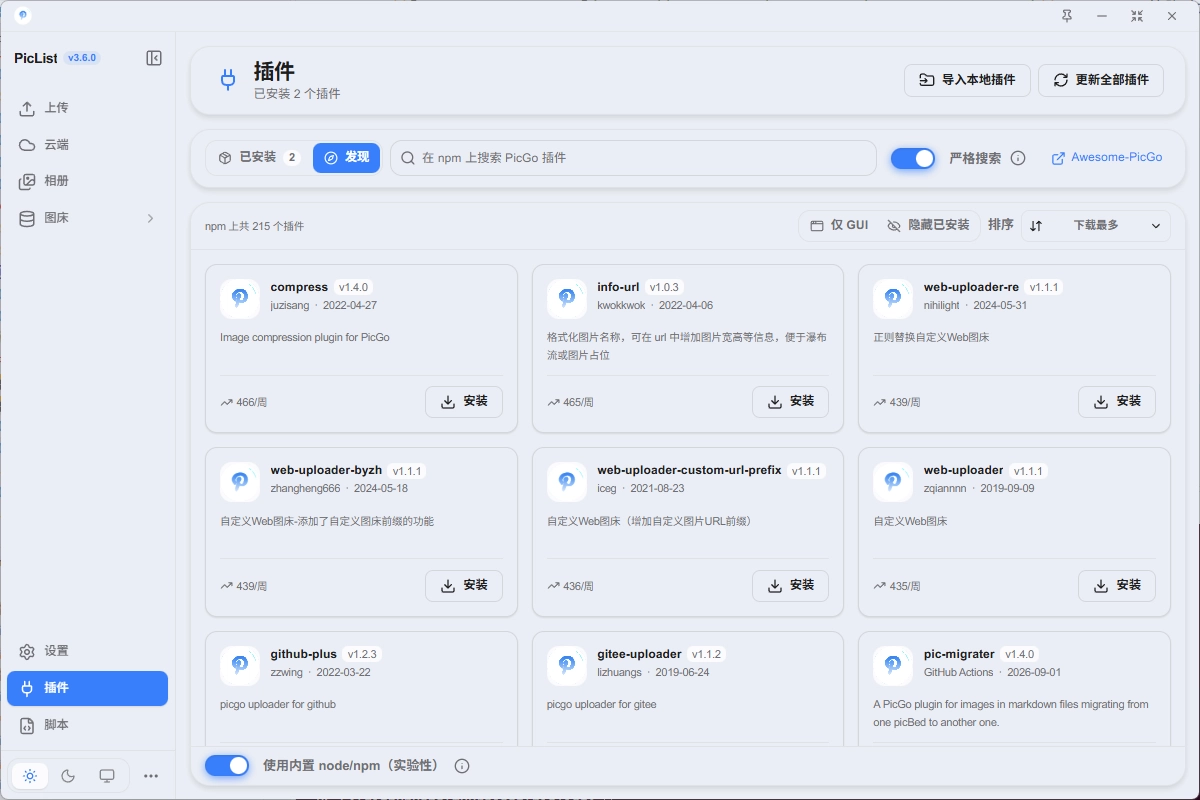Select system theme monitor icon
The image size is (1200, 800).
pyautogui.click(x=107, y=776)
